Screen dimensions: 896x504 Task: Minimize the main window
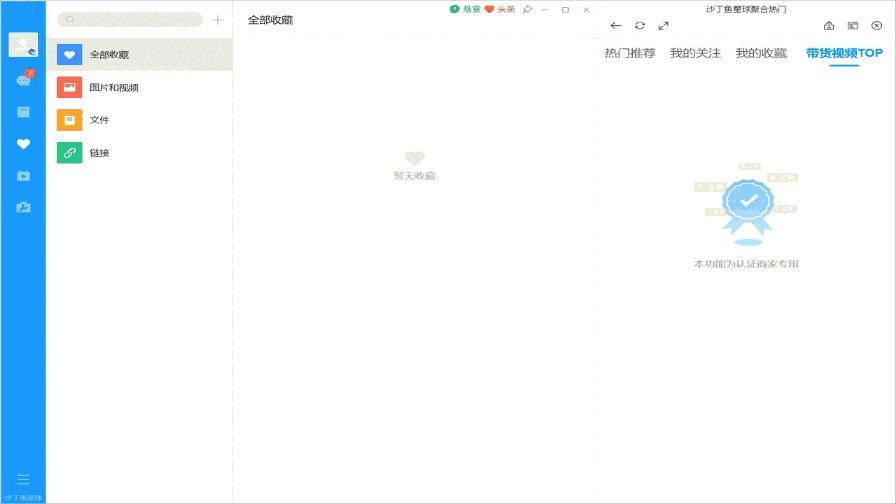pyautogui.click(x=545, y=10)
